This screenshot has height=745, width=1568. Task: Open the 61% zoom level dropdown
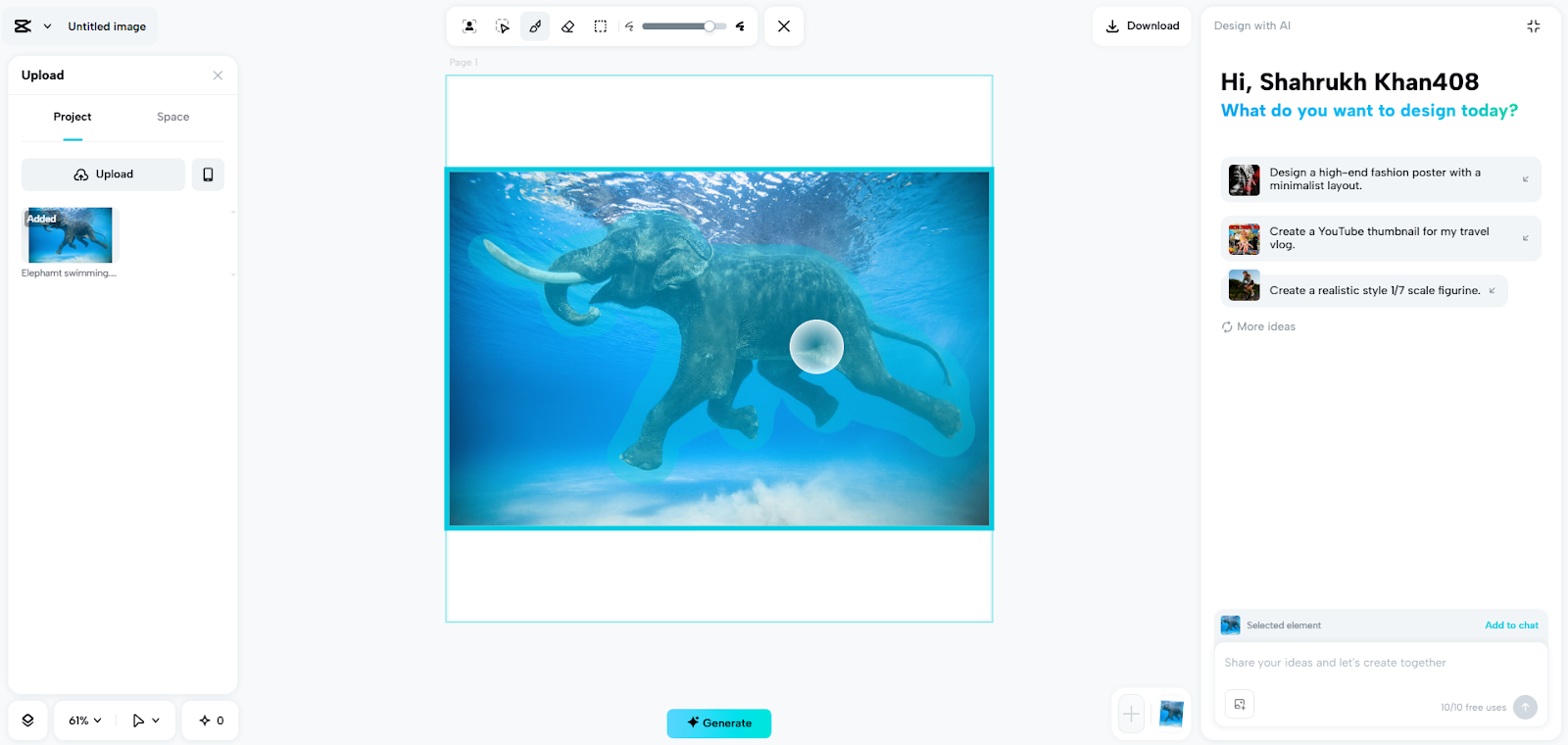[85, 720]
